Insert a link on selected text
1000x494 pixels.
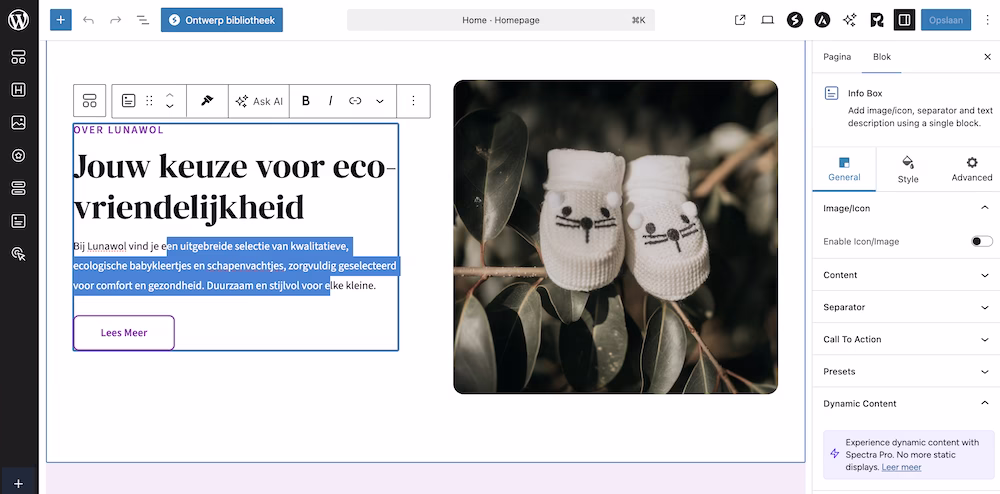355,101
